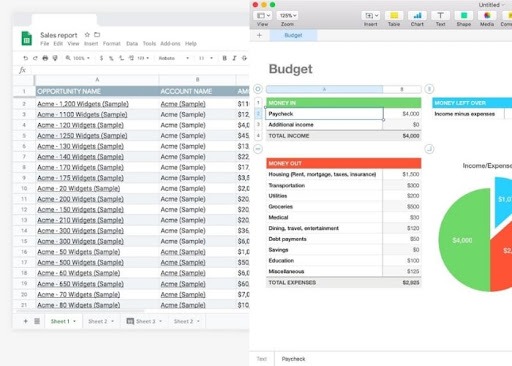The width and height of the screenshot is (512, 366).
Task: Format as percent in Sheets toolbar
Action: coord(111,58)
